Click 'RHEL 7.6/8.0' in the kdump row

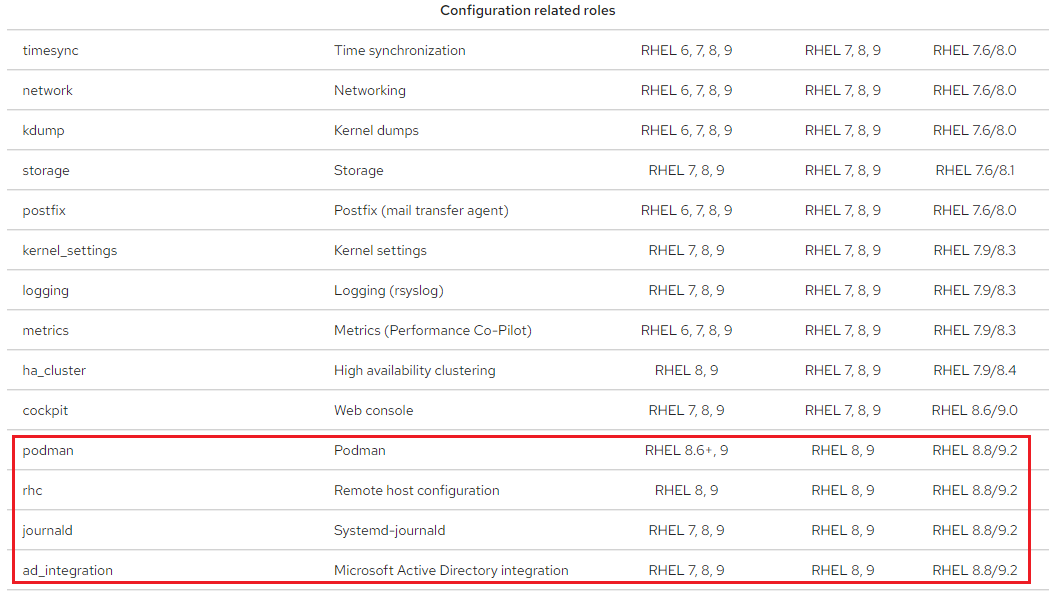coord(975,130)
